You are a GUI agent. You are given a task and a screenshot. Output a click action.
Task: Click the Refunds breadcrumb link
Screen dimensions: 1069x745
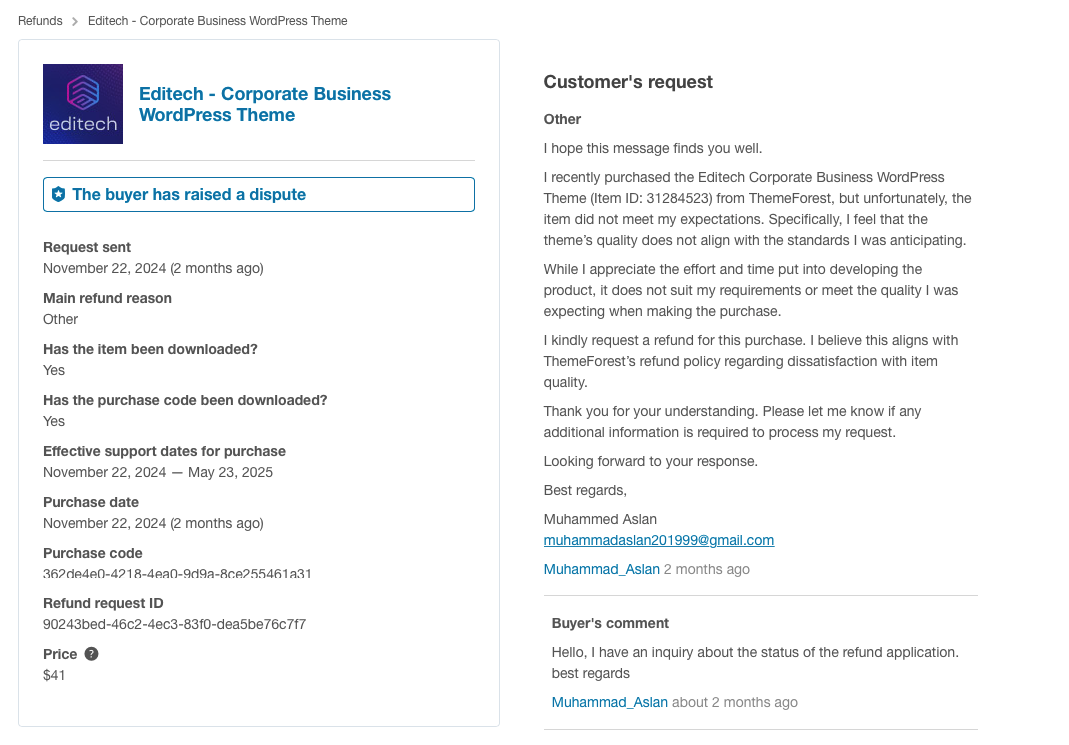(x=40, y=21)
